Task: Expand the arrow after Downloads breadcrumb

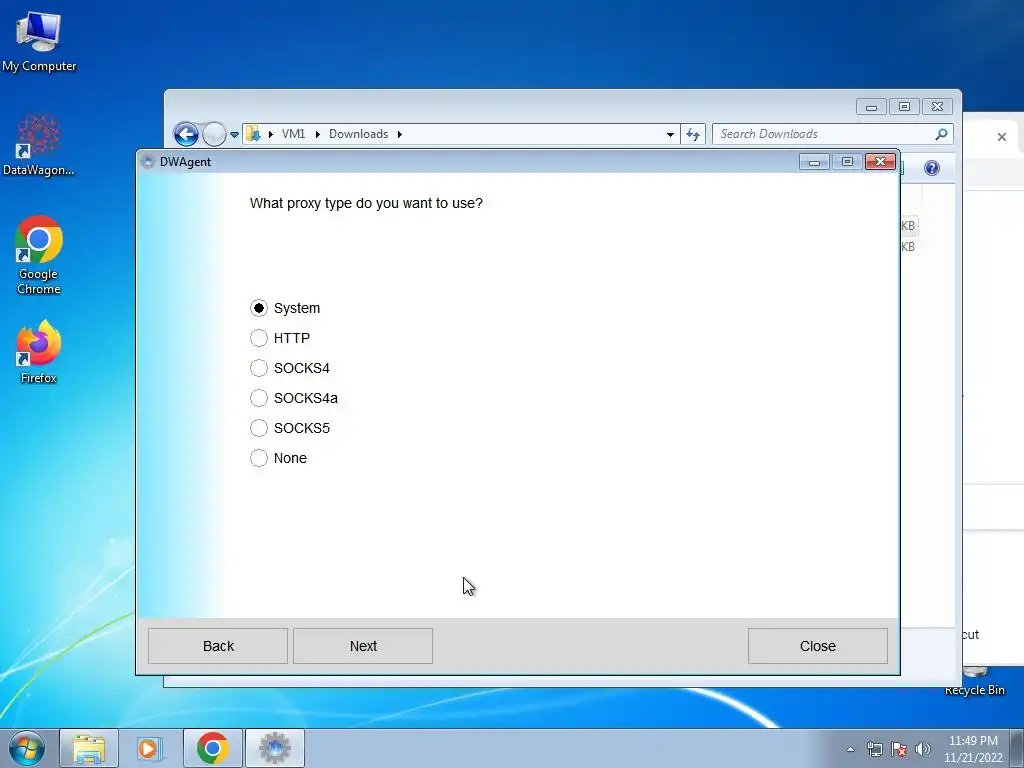Action: [400, 134]
